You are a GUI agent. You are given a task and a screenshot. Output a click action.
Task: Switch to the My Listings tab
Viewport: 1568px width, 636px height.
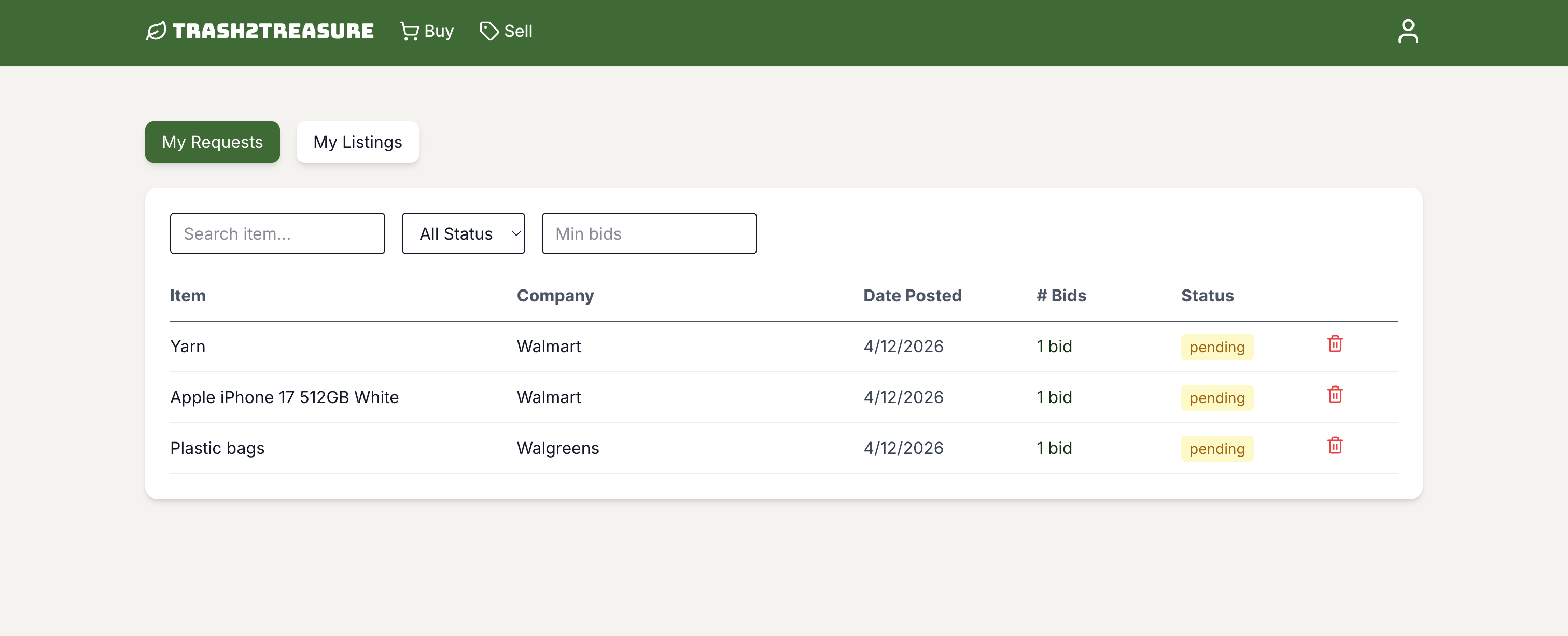point(357,143)
